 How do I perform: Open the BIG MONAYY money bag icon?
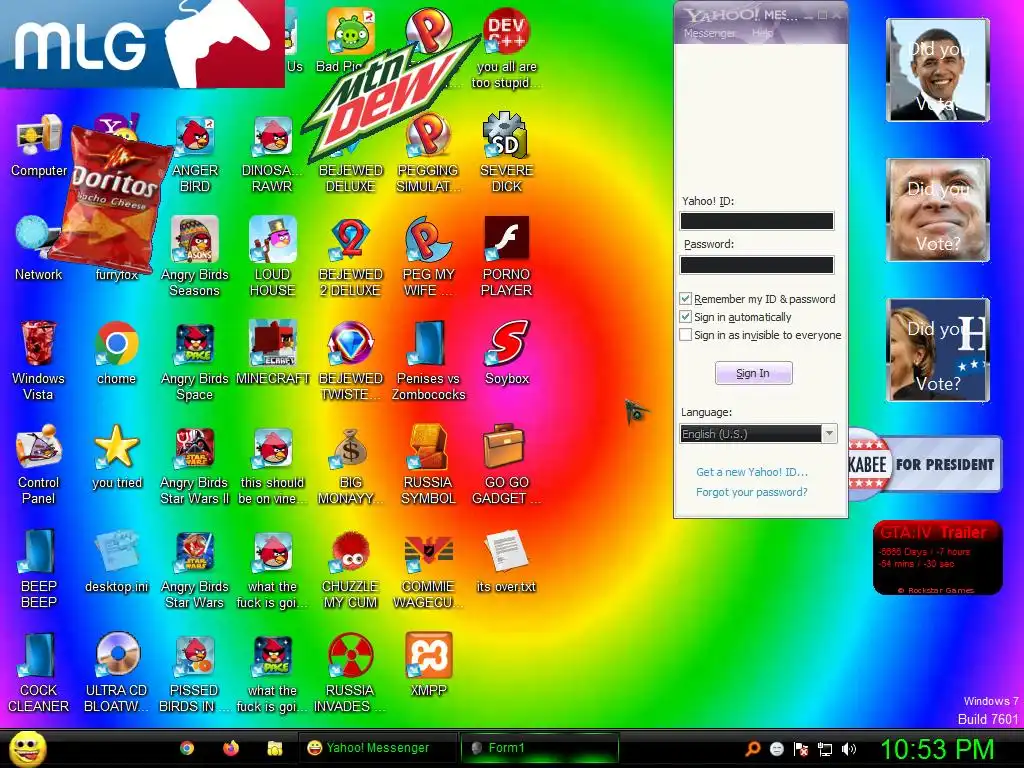pos(351,464)
